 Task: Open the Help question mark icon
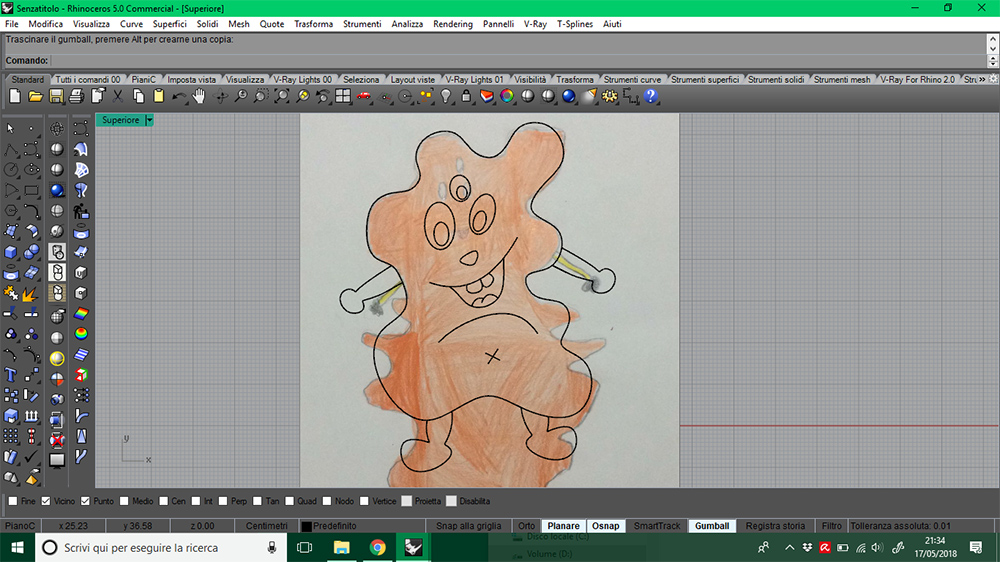pos(651,96)
